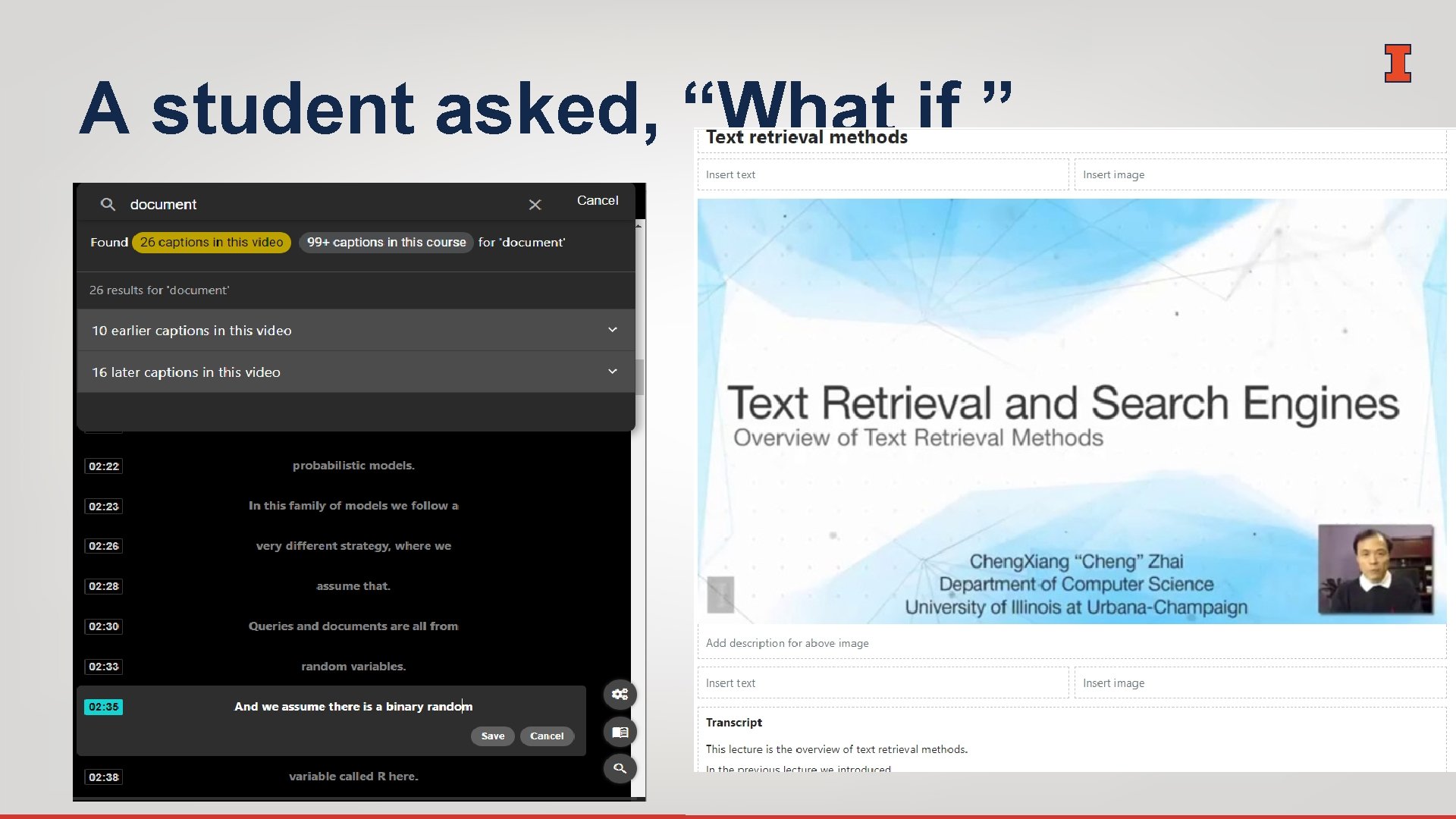Cancel the caption search

[598, 200]
